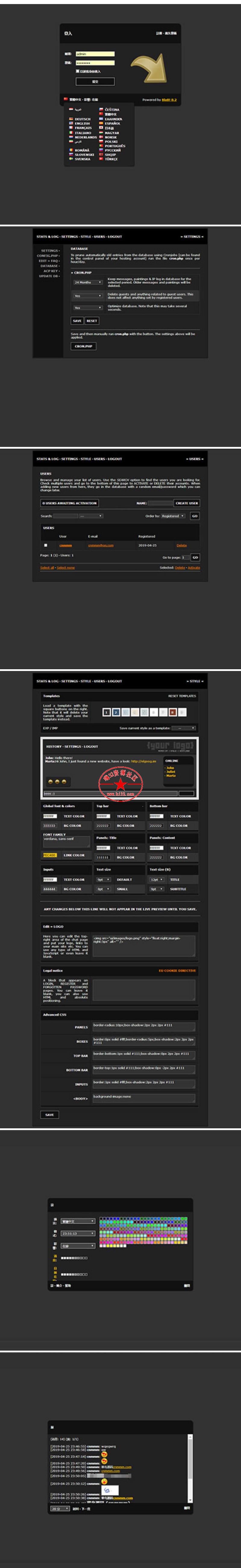Open the save current style as template dropdown
The image size is (241, 1568).
click(183, 728)
